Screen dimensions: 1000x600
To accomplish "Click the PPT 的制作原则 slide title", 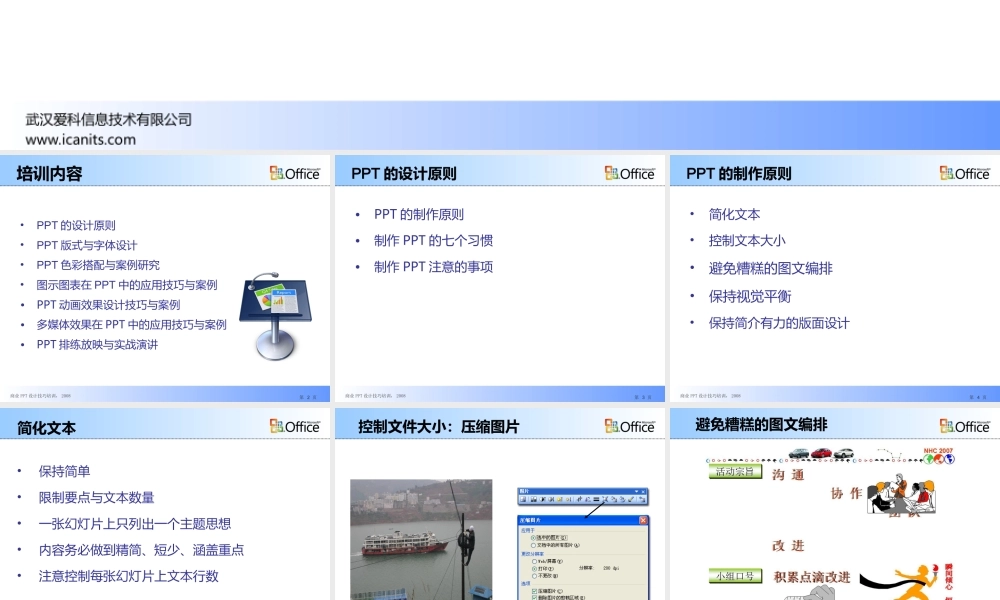I will [739, 173].
